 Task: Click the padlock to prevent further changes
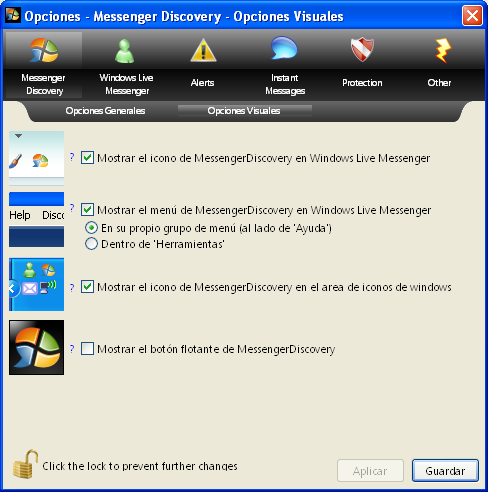pyautogui.click(x=25, y=464)
